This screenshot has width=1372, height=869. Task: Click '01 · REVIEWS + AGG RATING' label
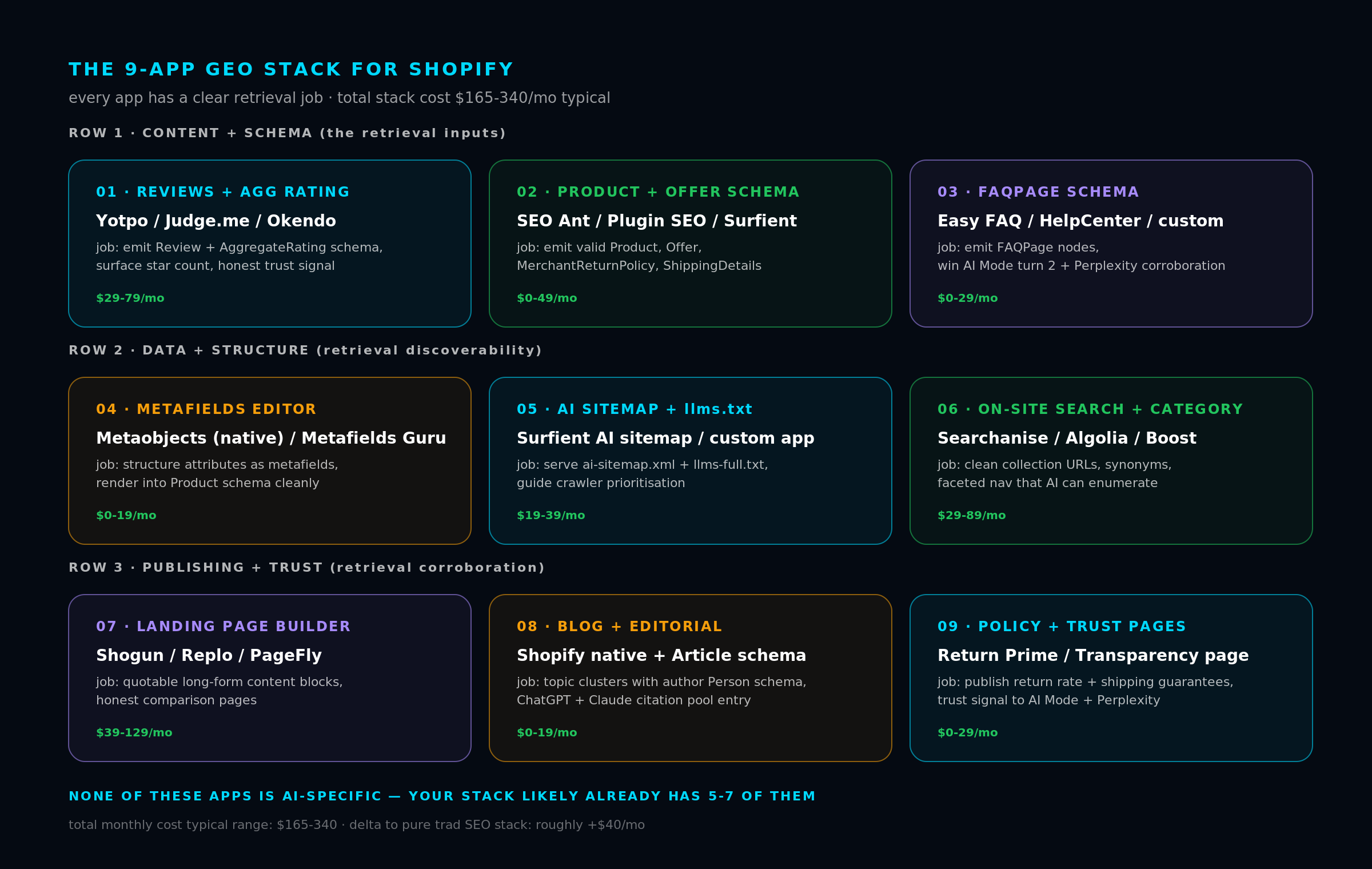coord(223,192)
